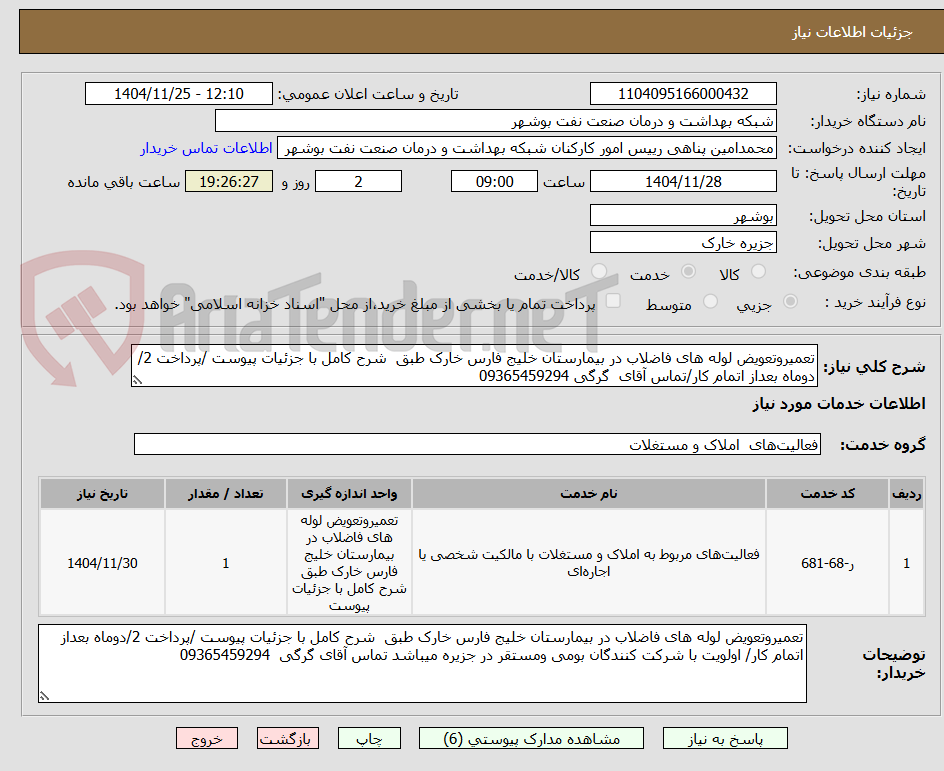Click the 'تعداد / مقدار' column header
Screen dimensions: 944x771
point(226,494)
